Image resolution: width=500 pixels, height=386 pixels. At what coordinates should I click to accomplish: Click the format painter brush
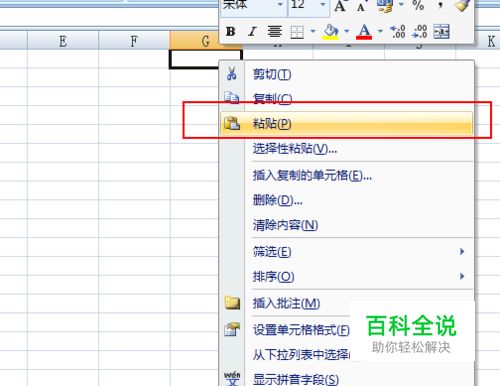(462, 5)
